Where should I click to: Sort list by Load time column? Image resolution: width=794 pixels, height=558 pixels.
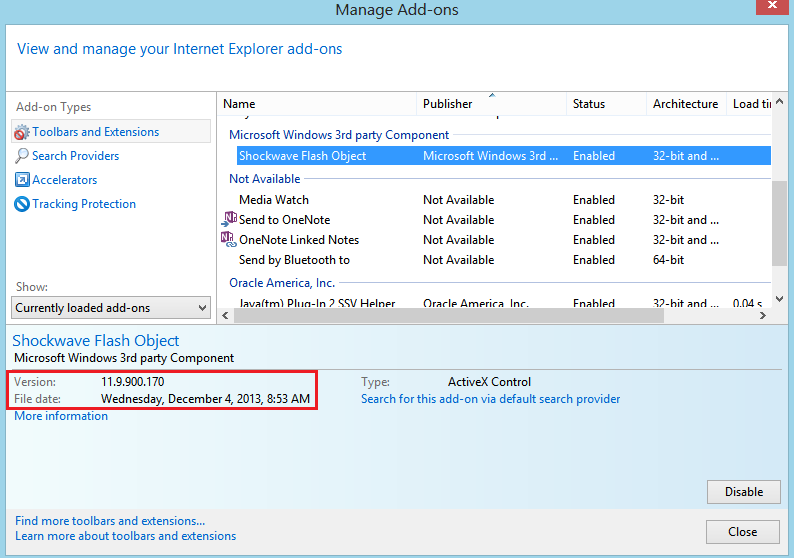point(749,104)
